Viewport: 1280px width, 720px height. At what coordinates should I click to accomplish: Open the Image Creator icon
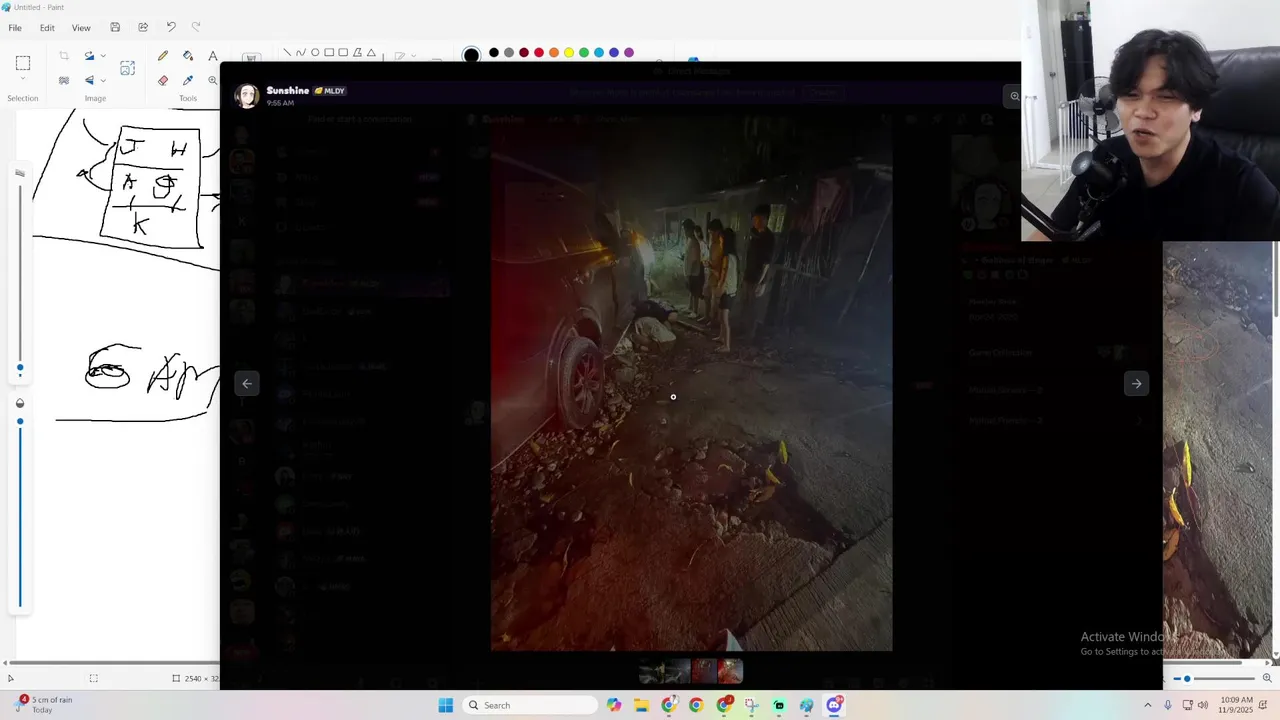tap(127, 68)
